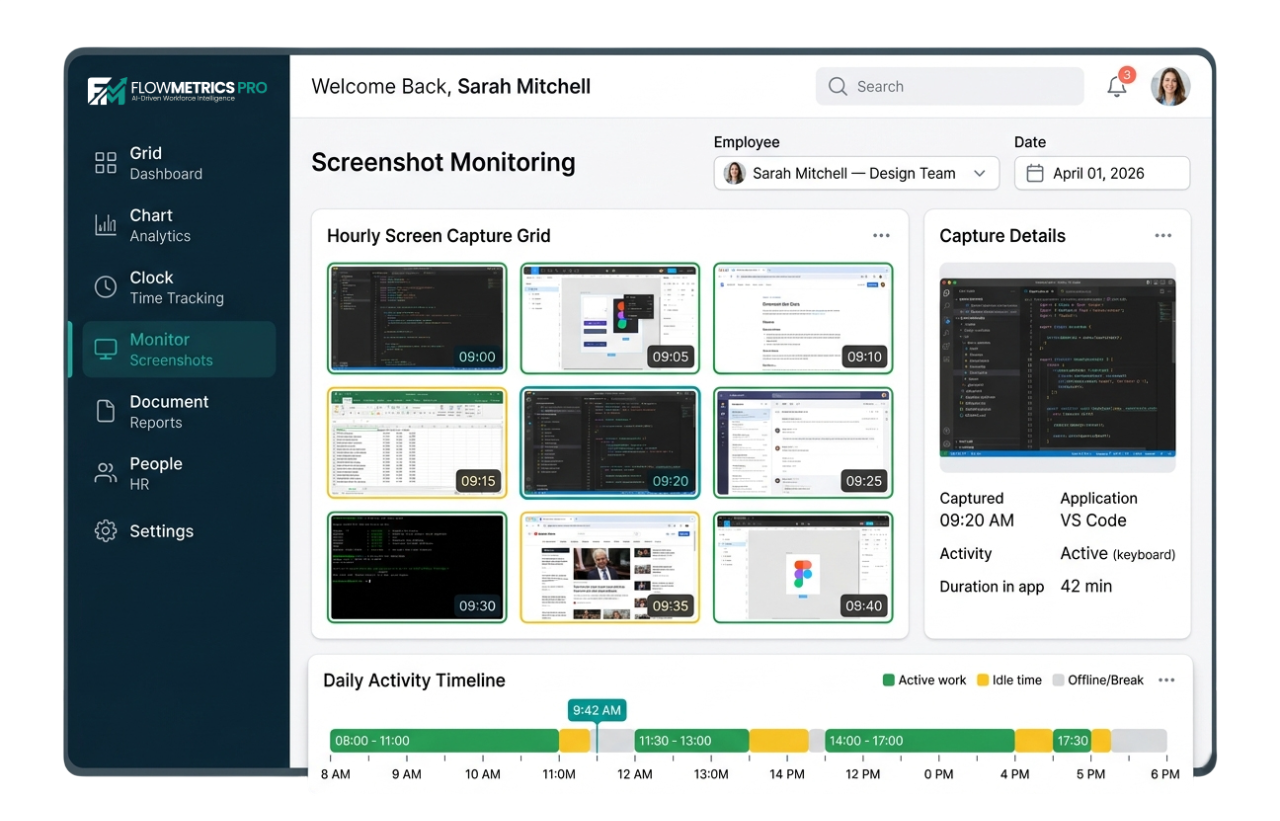This screenshot has height=821, width=1280.
Task: Open the April 01, 2026 date picker
Action: click(x=1101, y=172)
